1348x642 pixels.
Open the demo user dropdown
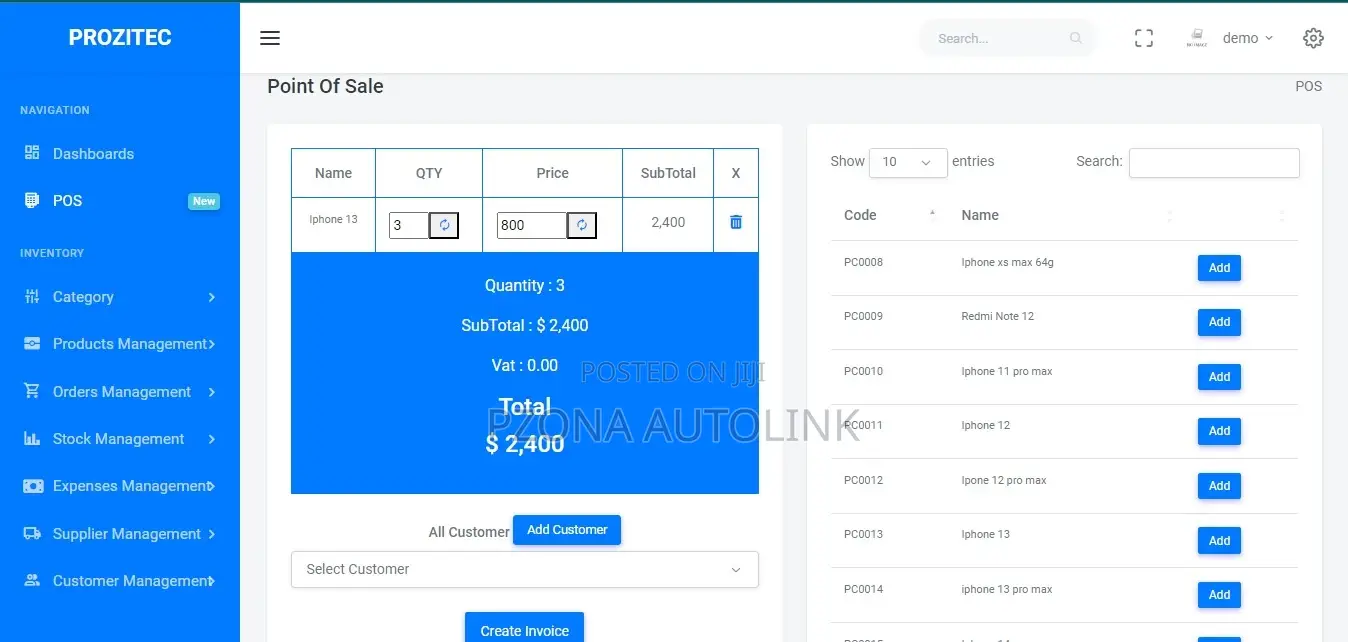pyautogui.click(x=1248, y=38)
